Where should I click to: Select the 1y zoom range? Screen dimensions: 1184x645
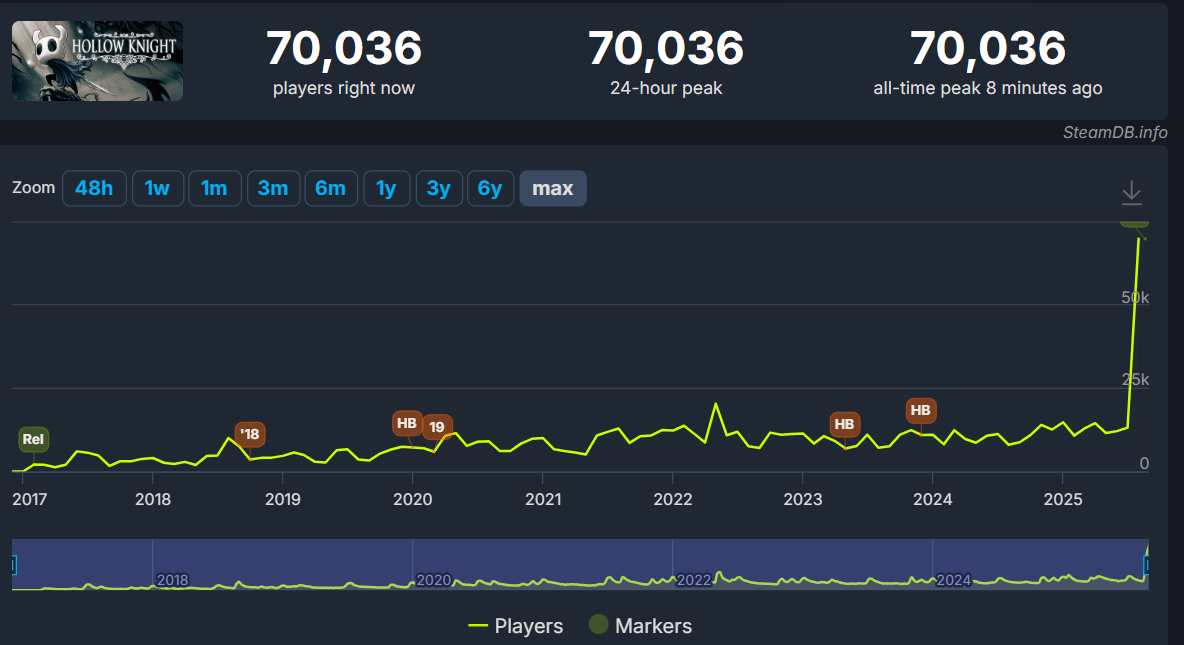click(x=386, y=188)
